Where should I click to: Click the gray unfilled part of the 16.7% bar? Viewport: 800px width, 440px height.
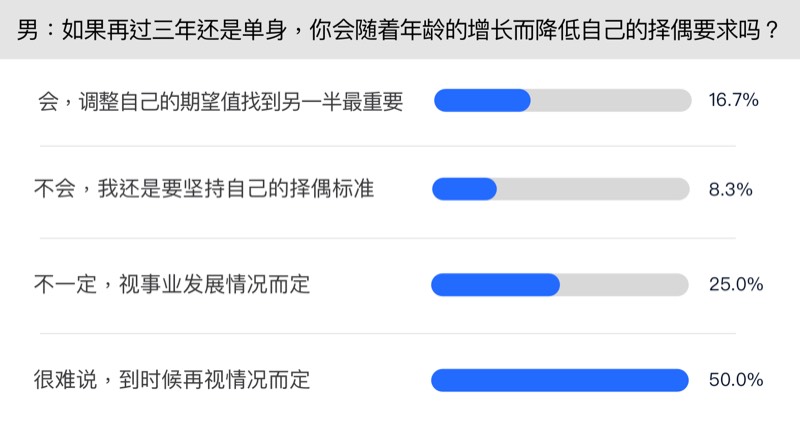610,100
